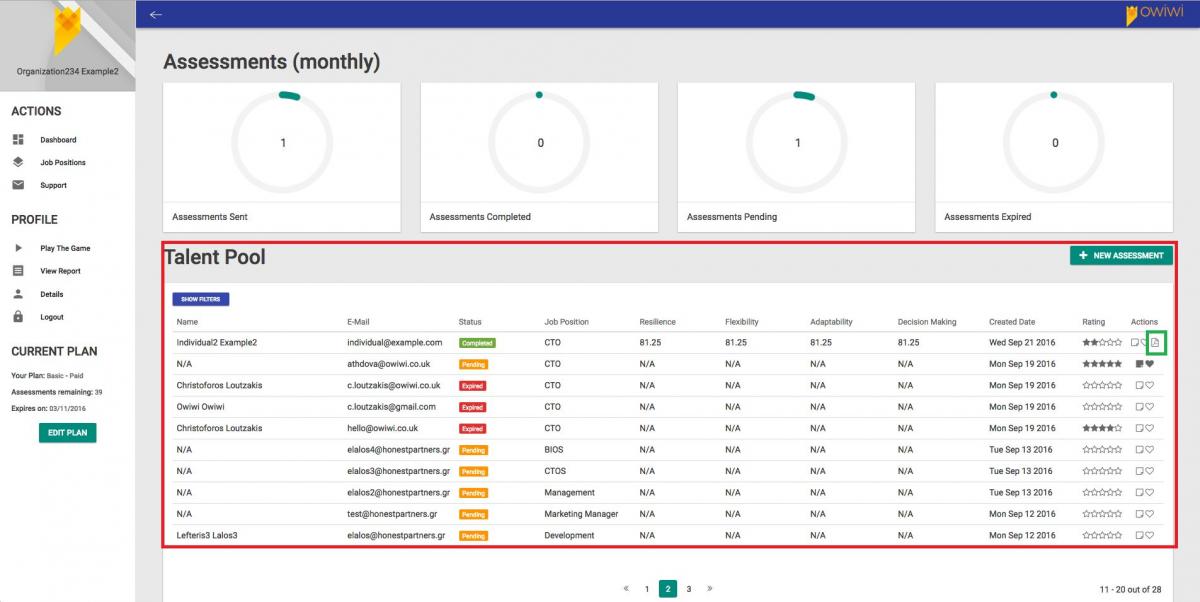1200x602 pixels.
Task: Set rating stars for elalos4@honestpartners.gr
Action: (x=1102, y=450)
